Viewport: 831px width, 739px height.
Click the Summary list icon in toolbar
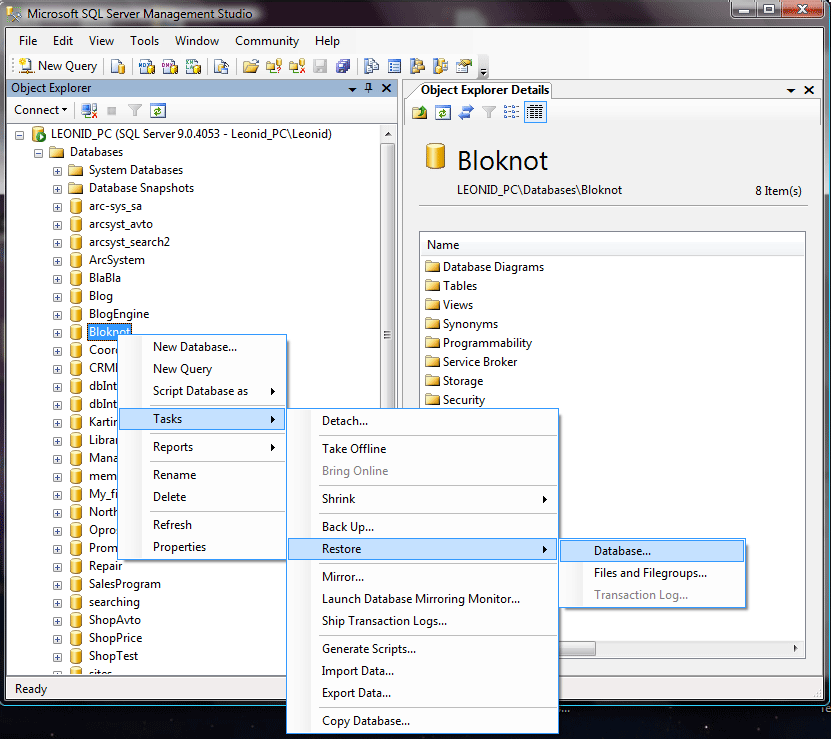[394, 66]
